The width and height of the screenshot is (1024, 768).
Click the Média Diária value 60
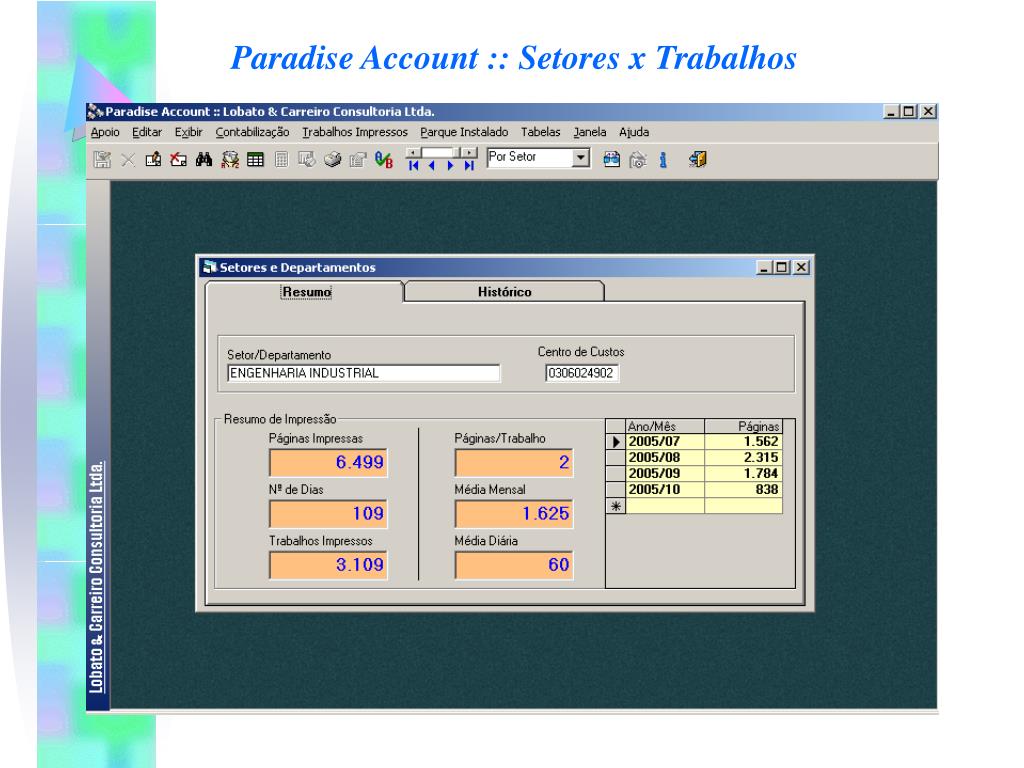click(x=514, y=565)
